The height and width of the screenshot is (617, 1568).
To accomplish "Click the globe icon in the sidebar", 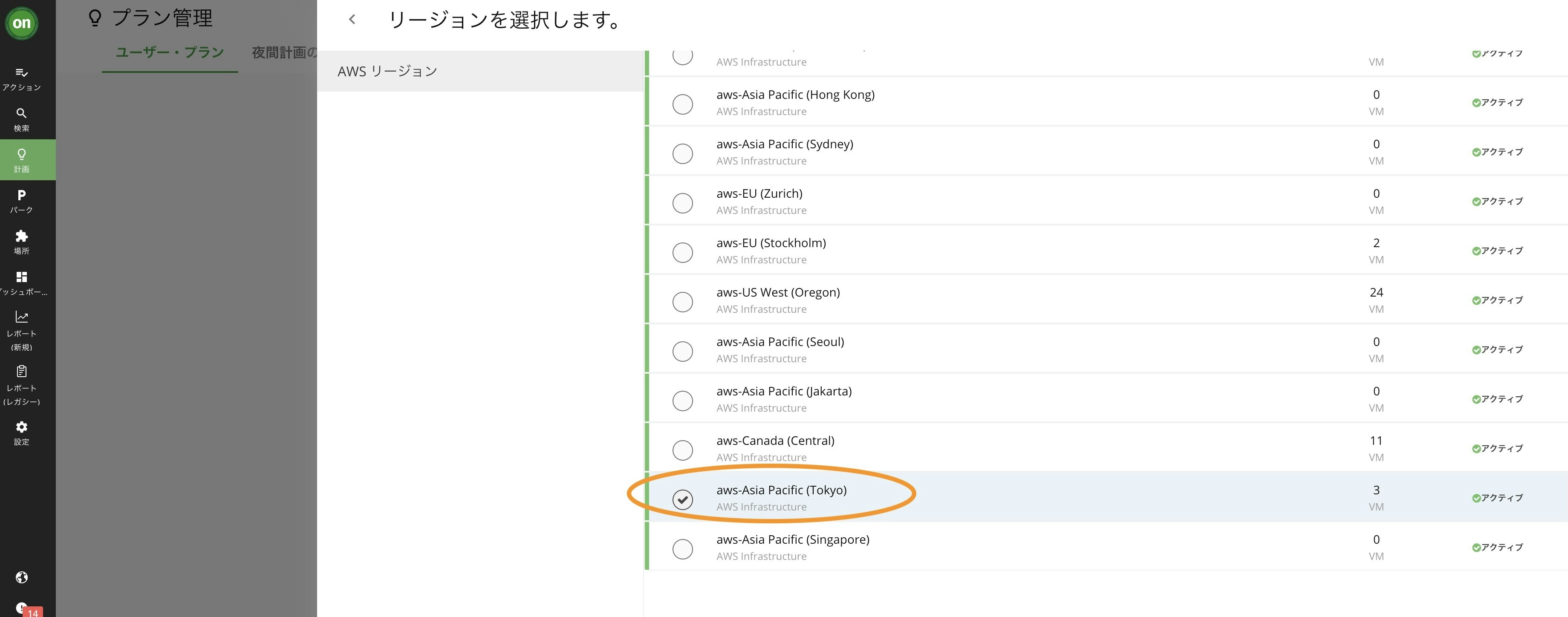I will pyautogui.click(x=21, y=577).
